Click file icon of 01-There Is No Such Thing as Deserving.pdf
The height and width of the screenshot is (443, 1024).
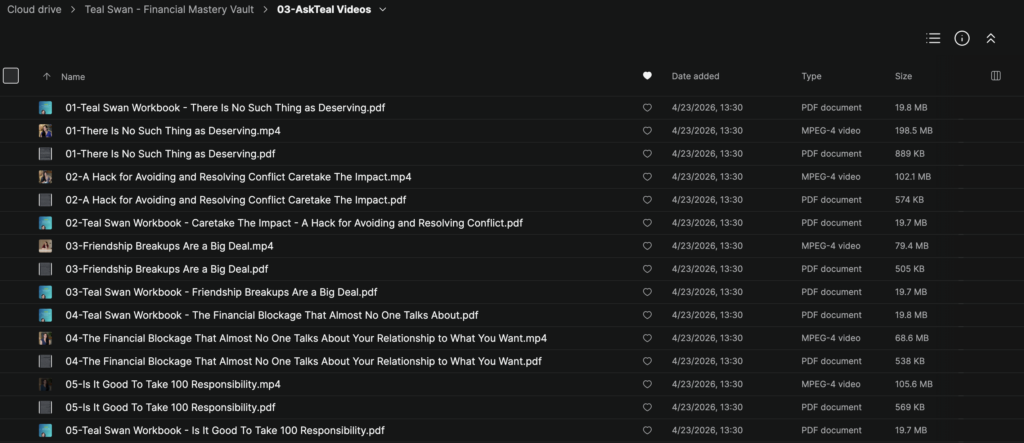(x=45, y=154)
